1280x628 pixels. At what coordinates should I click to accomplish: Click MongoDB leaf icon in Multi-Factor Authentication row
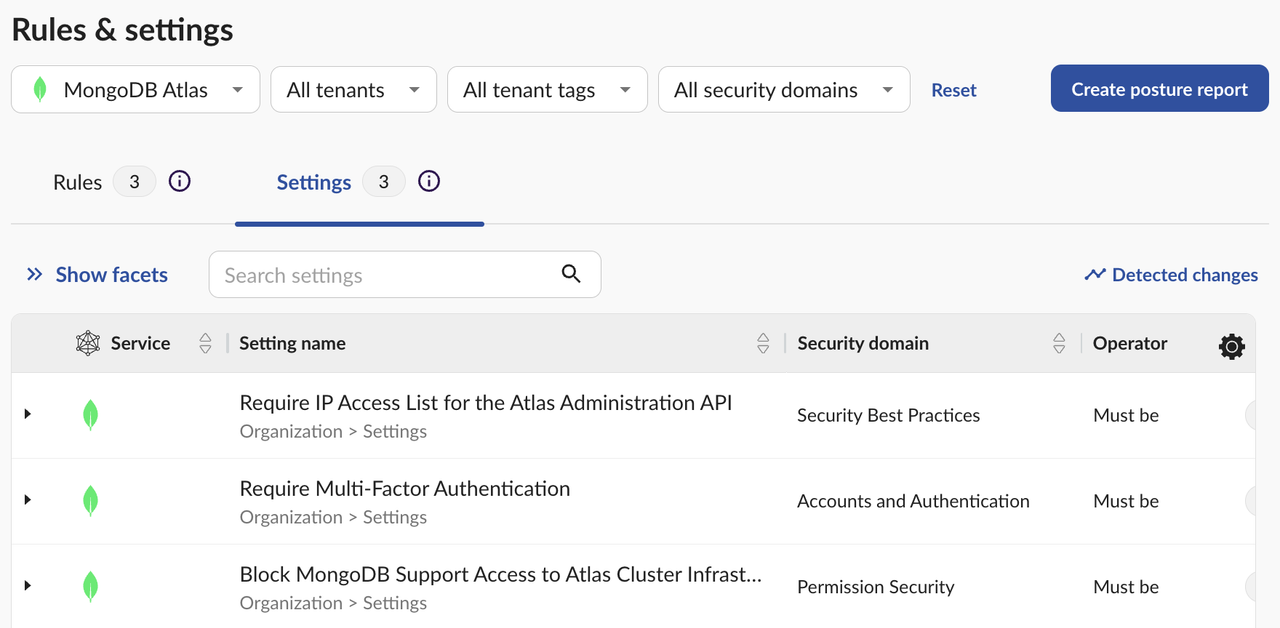point(90,500)
